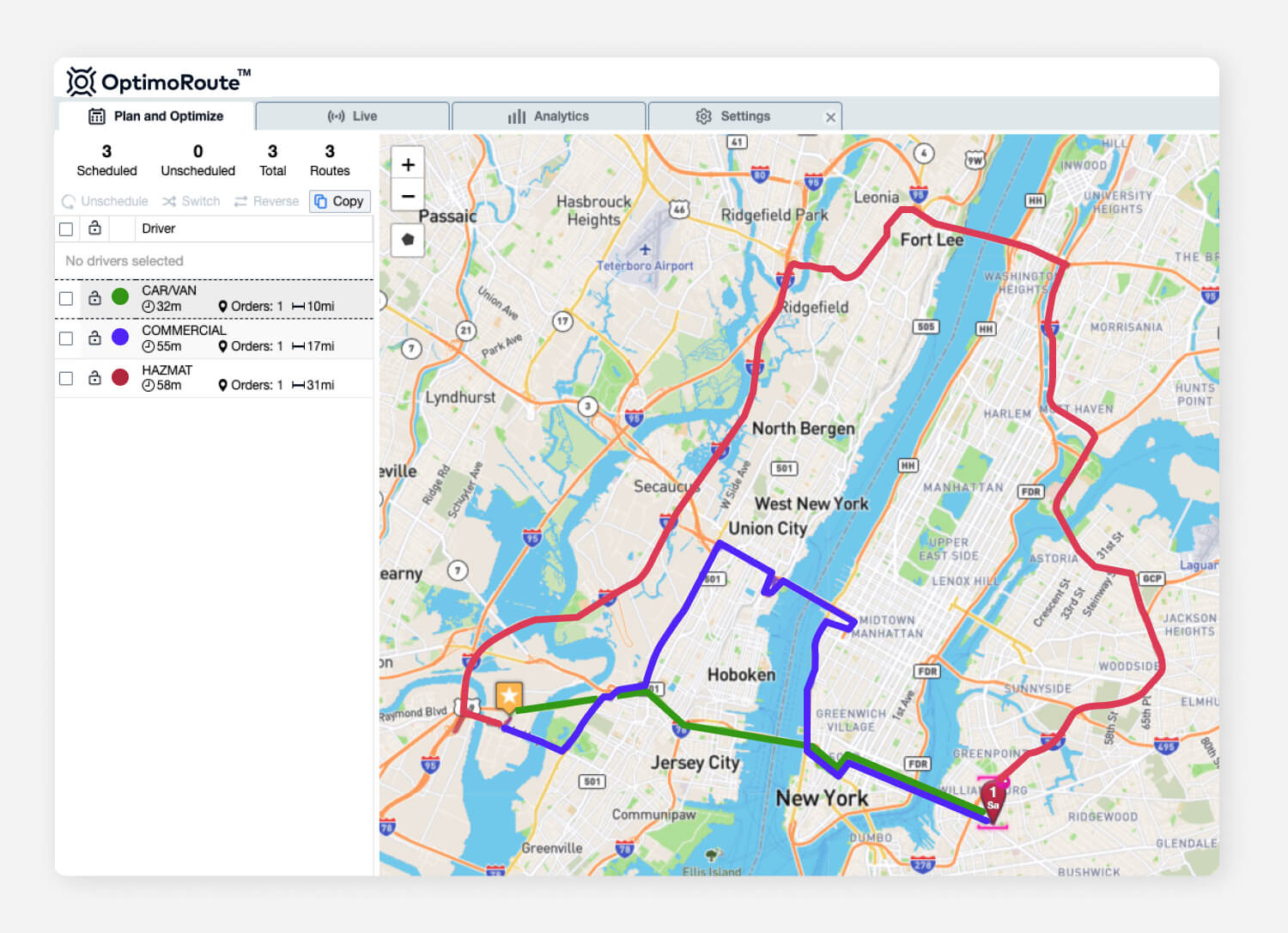This screenshot has height=933, width=1288.
Task: Open the Analytics tab
Action: [x=549, y=116]
